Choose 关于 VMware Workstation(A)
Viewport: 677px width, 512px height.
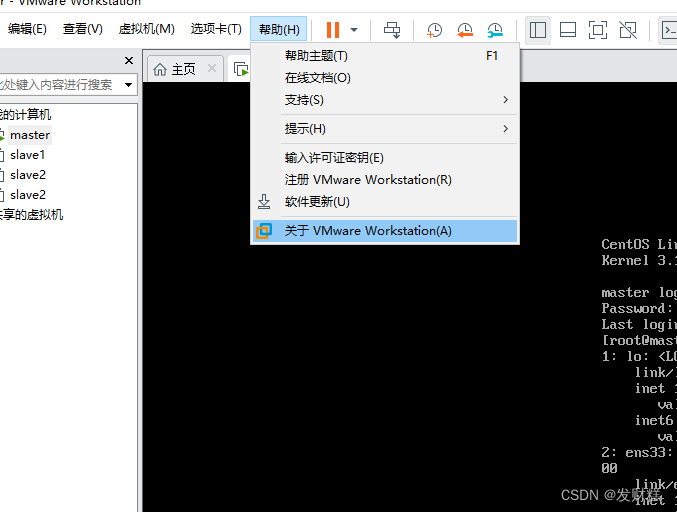(x=385, y=231)
